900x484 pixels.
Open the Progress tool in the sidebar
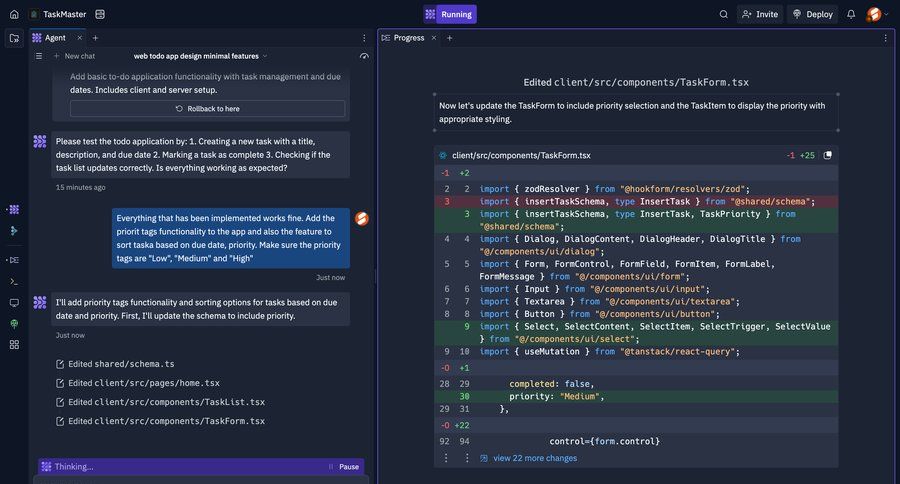click(14, 260)
